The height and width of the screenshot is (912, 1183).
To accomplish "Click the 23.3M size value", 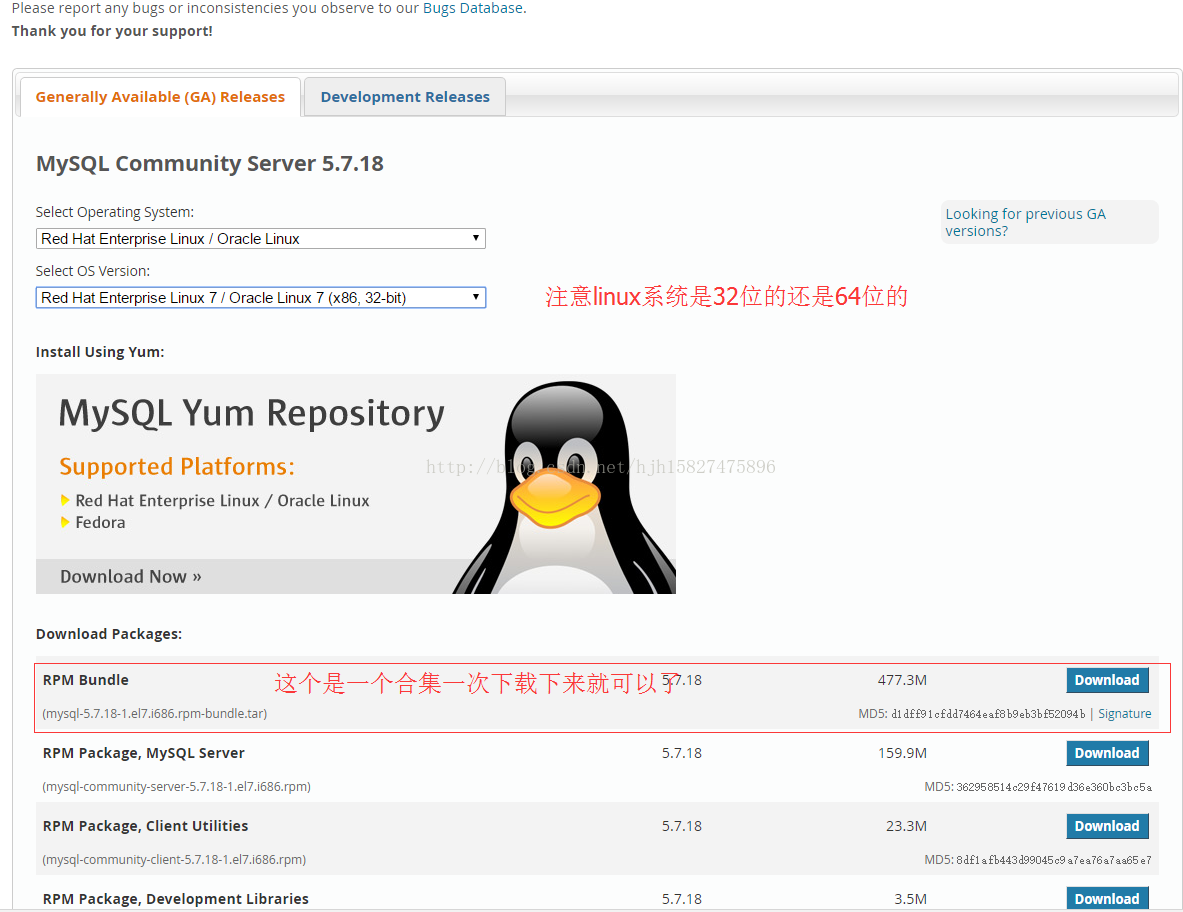I will coord(906,826).
